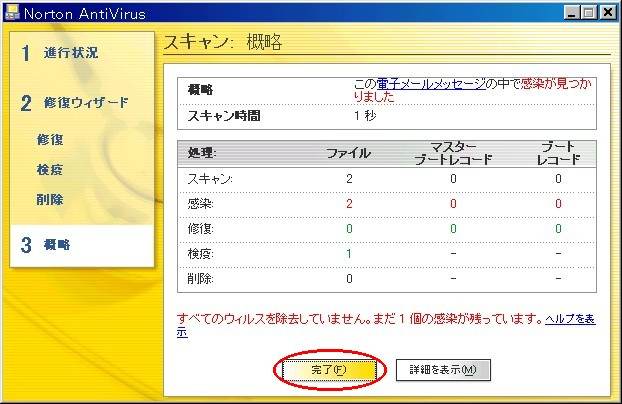Click the スキャン: row label
622x404 pixels.
coord(210,179)
